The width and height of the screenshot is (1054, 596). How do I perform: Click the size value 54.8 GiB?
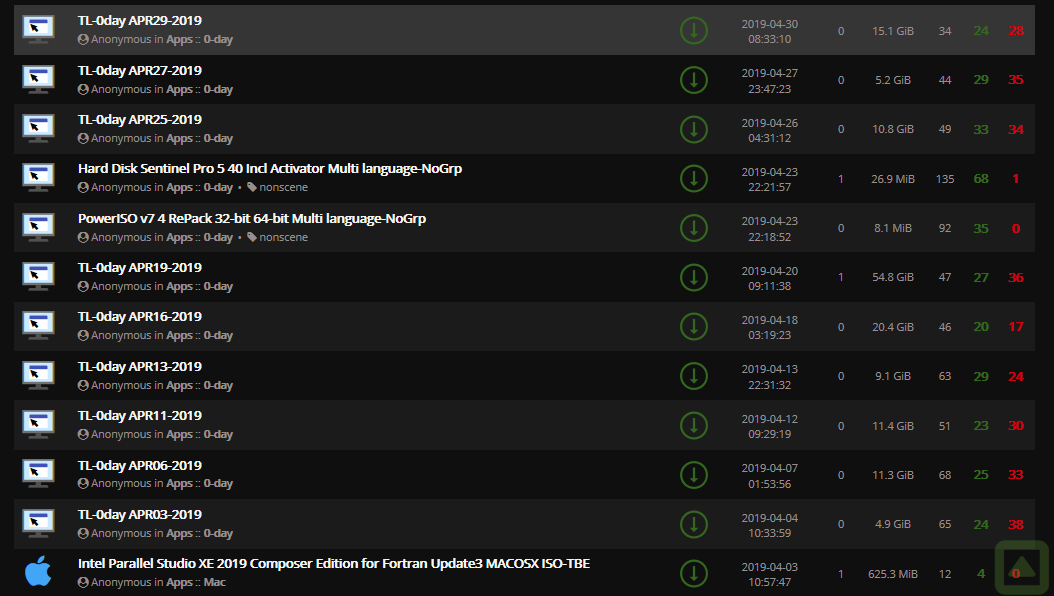(893, 278)
